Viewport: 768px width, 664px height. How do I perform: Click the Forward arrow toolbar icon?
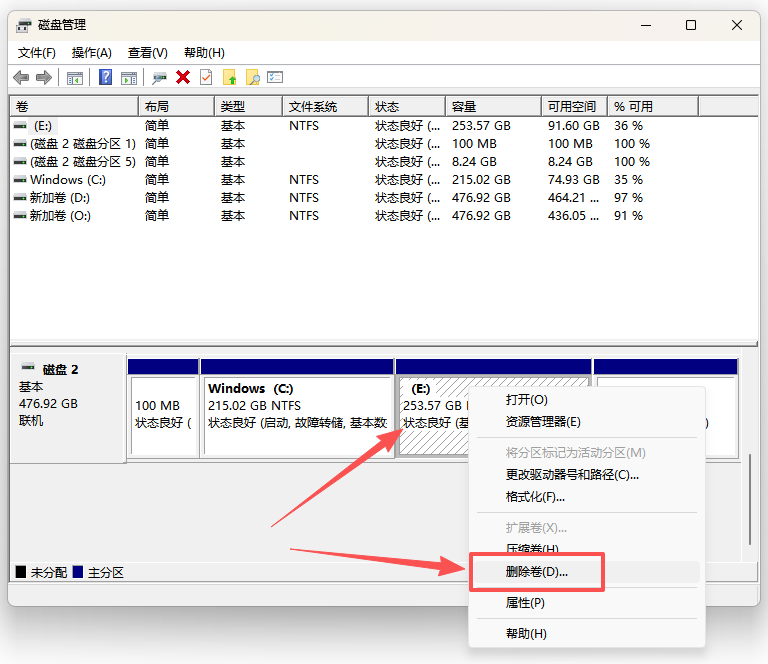point(43,77)
